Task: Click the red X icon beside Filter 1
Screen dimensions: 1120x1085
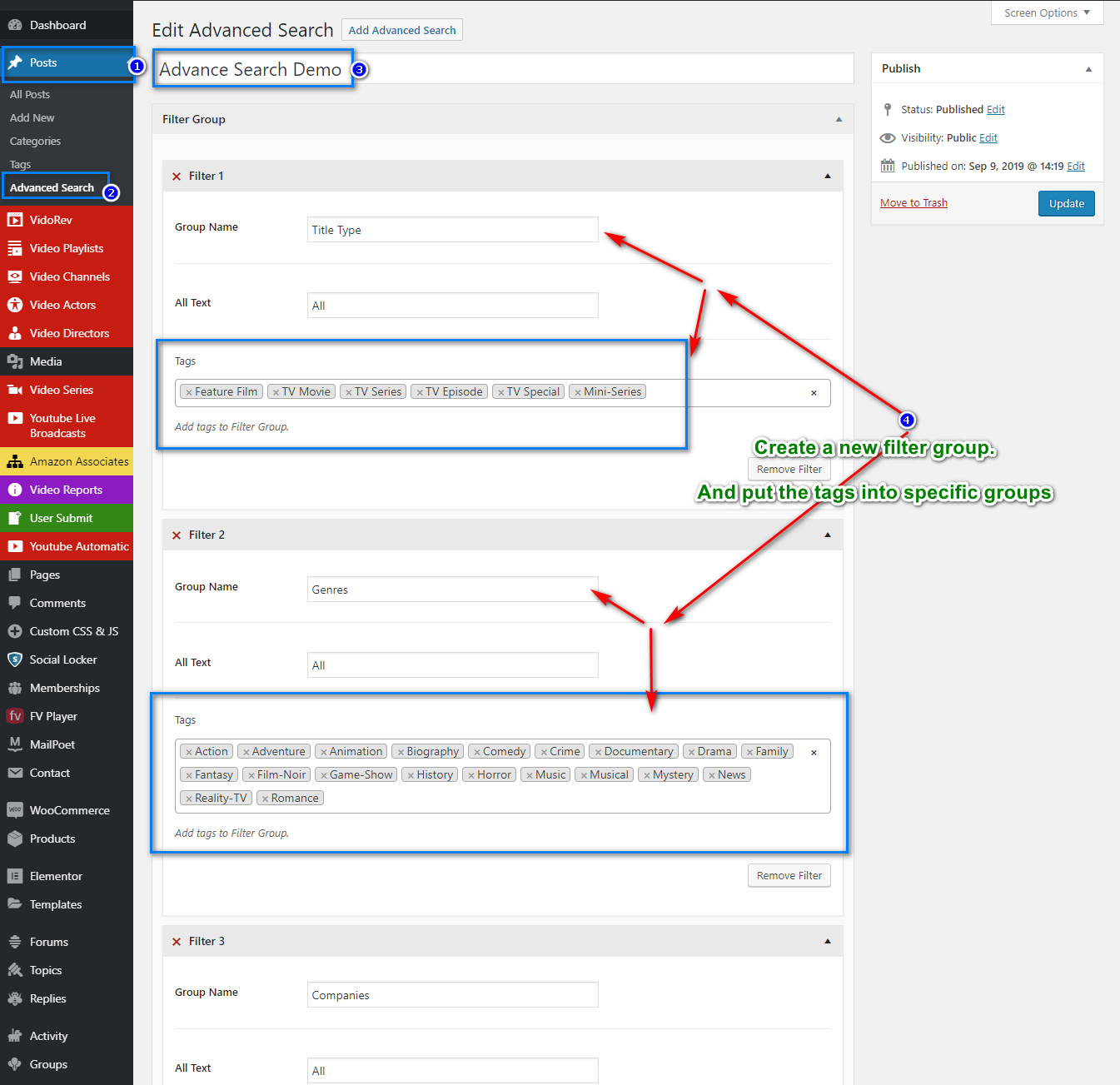Action: [x=177, y=177]
